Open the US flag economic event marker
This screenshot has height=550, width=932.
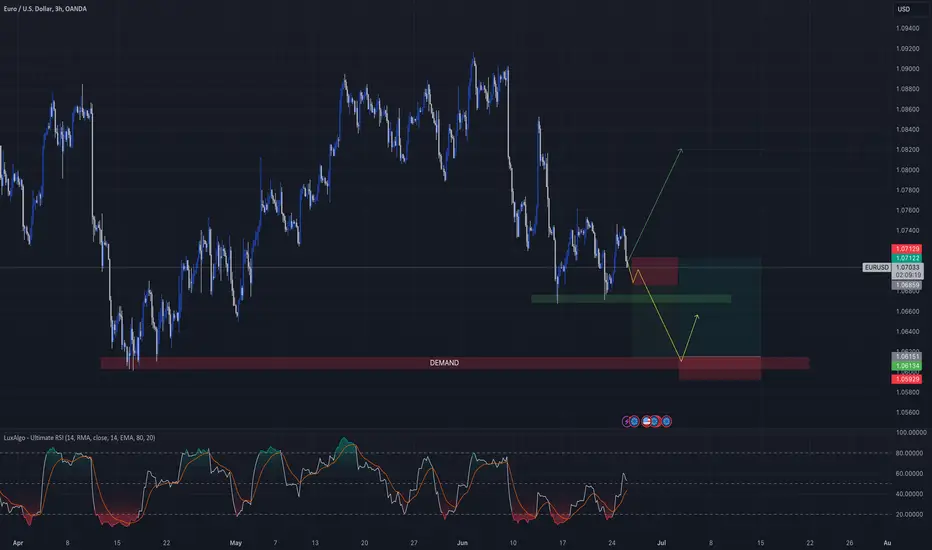(646, 421)
